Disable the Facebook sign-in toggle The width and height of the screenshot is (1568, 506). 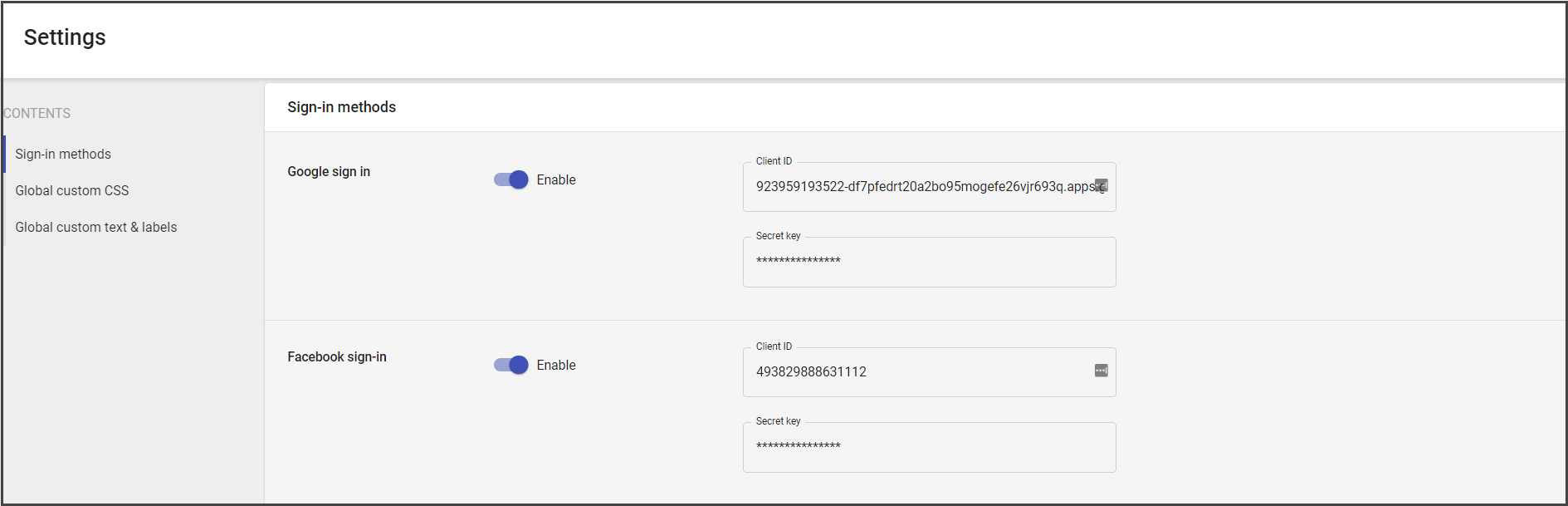click(x=511, y=365)
